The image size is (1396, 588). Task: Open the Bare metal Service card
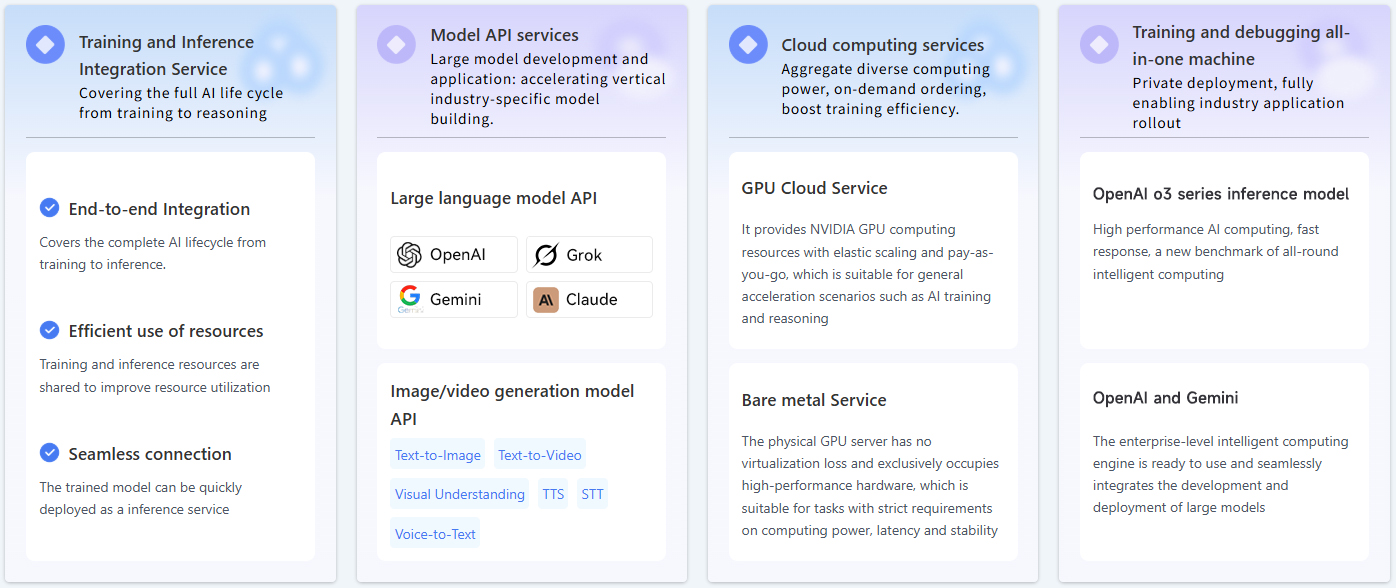point(872,462)
